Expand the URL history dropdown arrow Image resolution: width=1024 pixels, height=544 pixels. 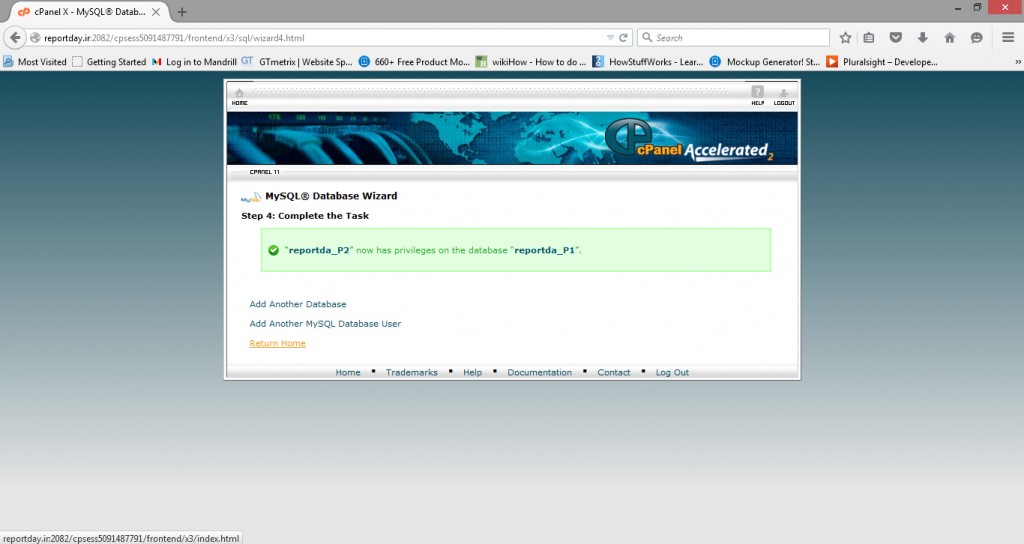[610, 37]
